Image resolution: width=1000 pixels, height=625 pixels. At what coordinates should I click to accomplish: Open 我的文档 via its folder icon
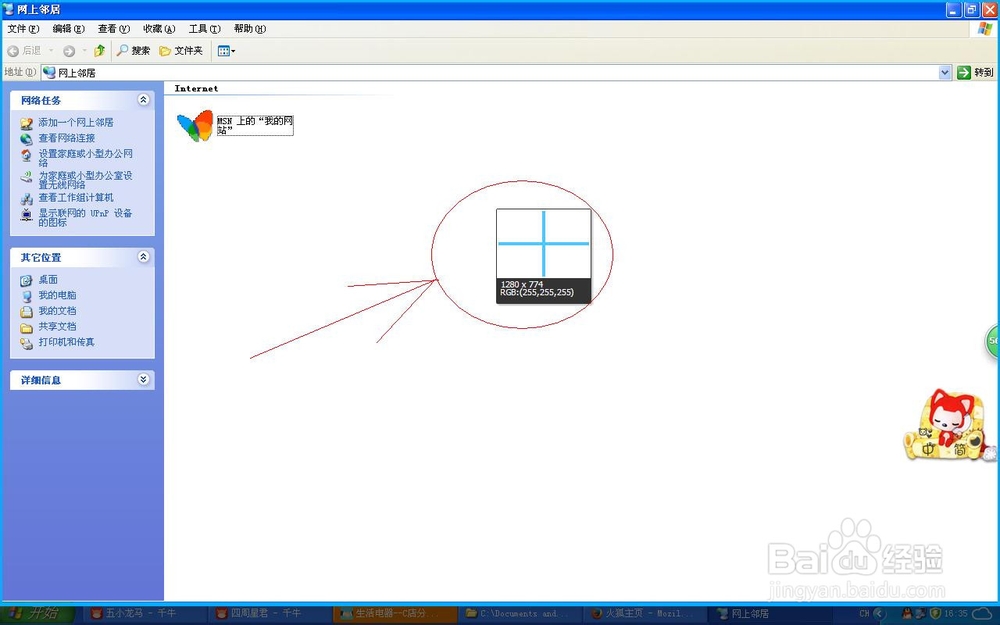[26, 311]
